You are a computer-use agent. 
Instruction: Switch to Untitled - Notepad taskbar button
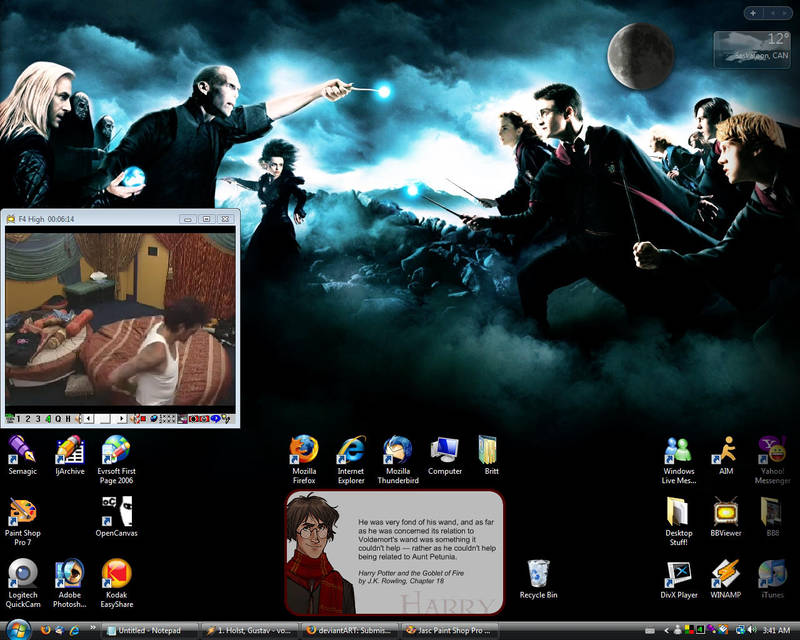pos(149,631)
